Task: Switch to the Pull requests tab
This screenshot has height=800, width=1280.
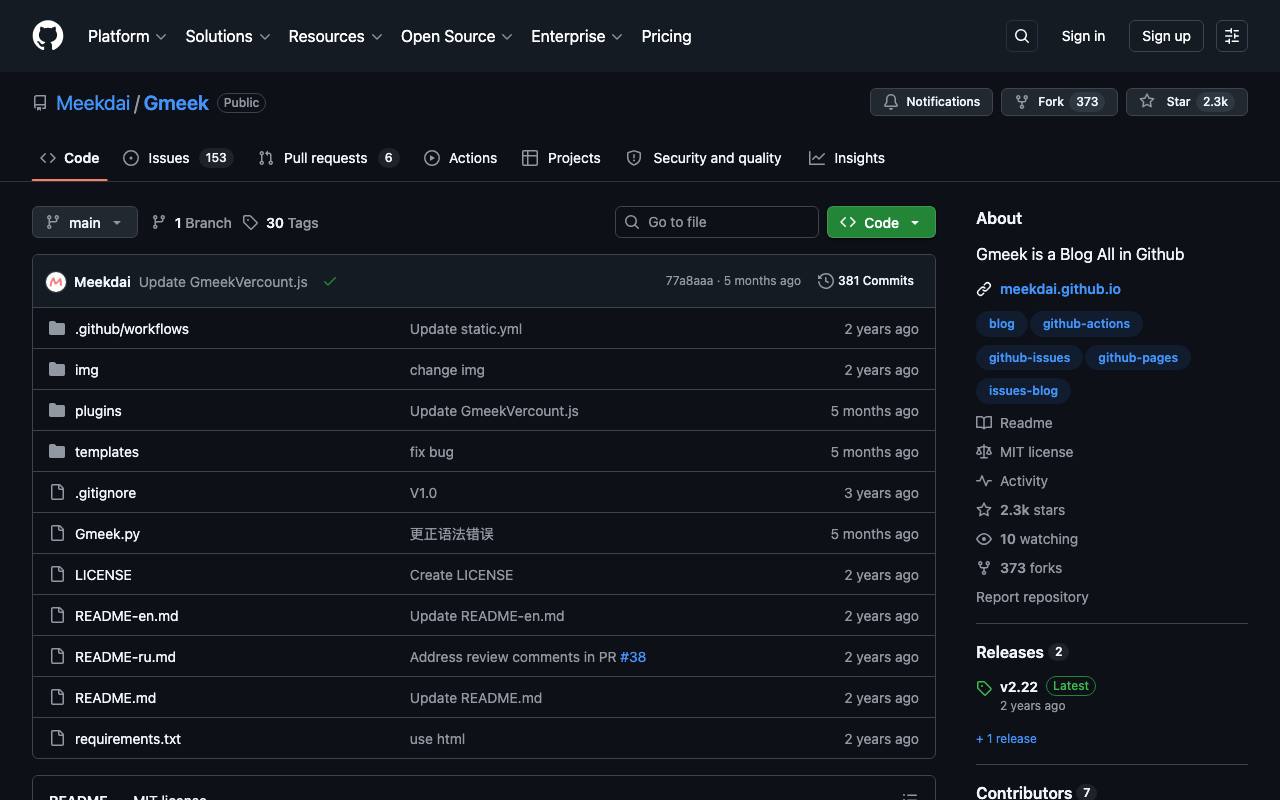Action: (x=328, y=158)
